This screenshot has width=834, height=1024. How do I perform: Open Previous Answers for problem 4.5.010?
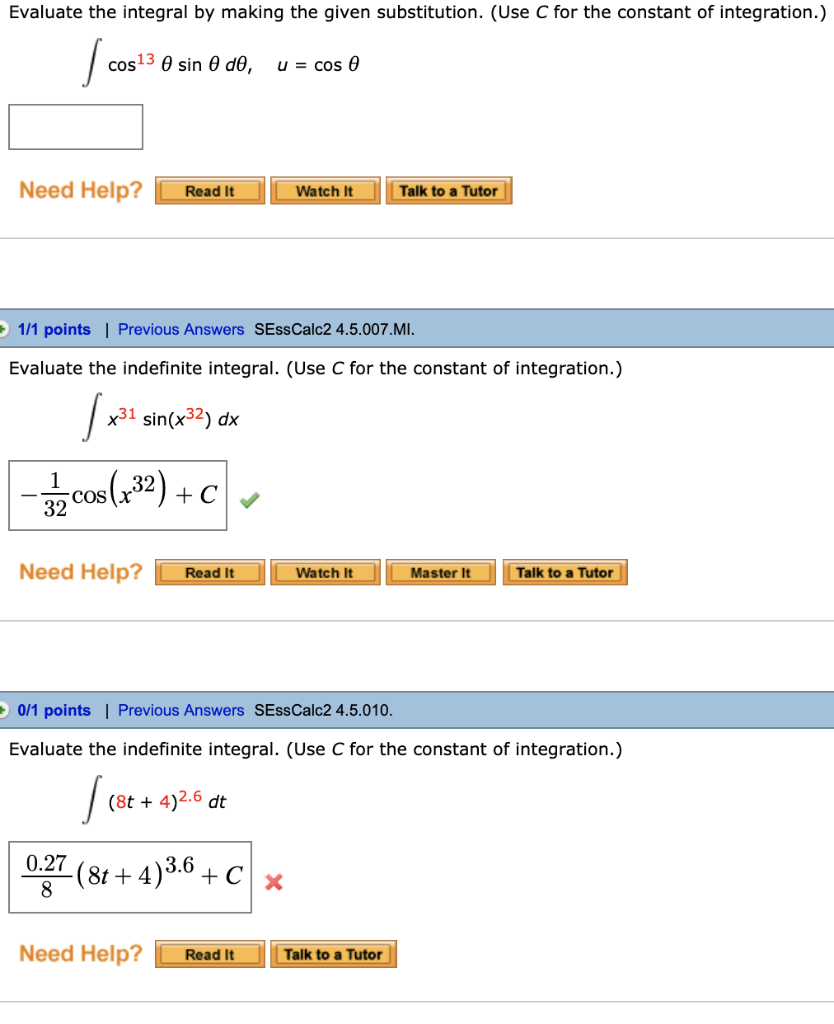click(181, 710)
